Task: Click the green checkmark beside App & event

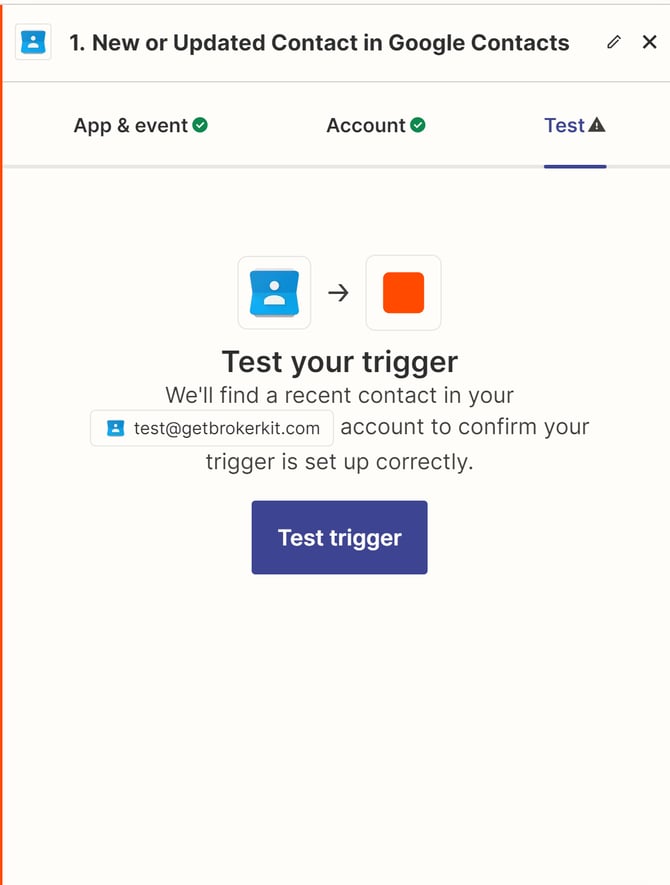Action: coord(201,125)
